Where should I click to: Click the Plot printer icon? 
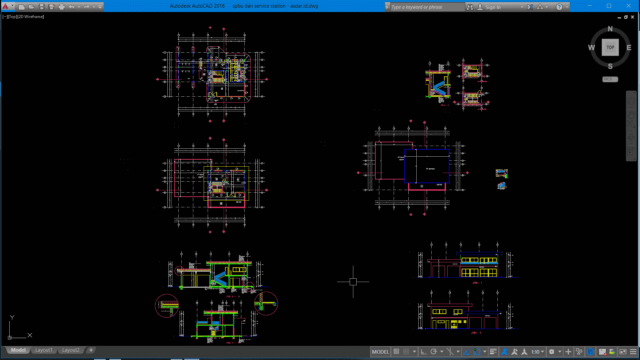pos(62,7)
